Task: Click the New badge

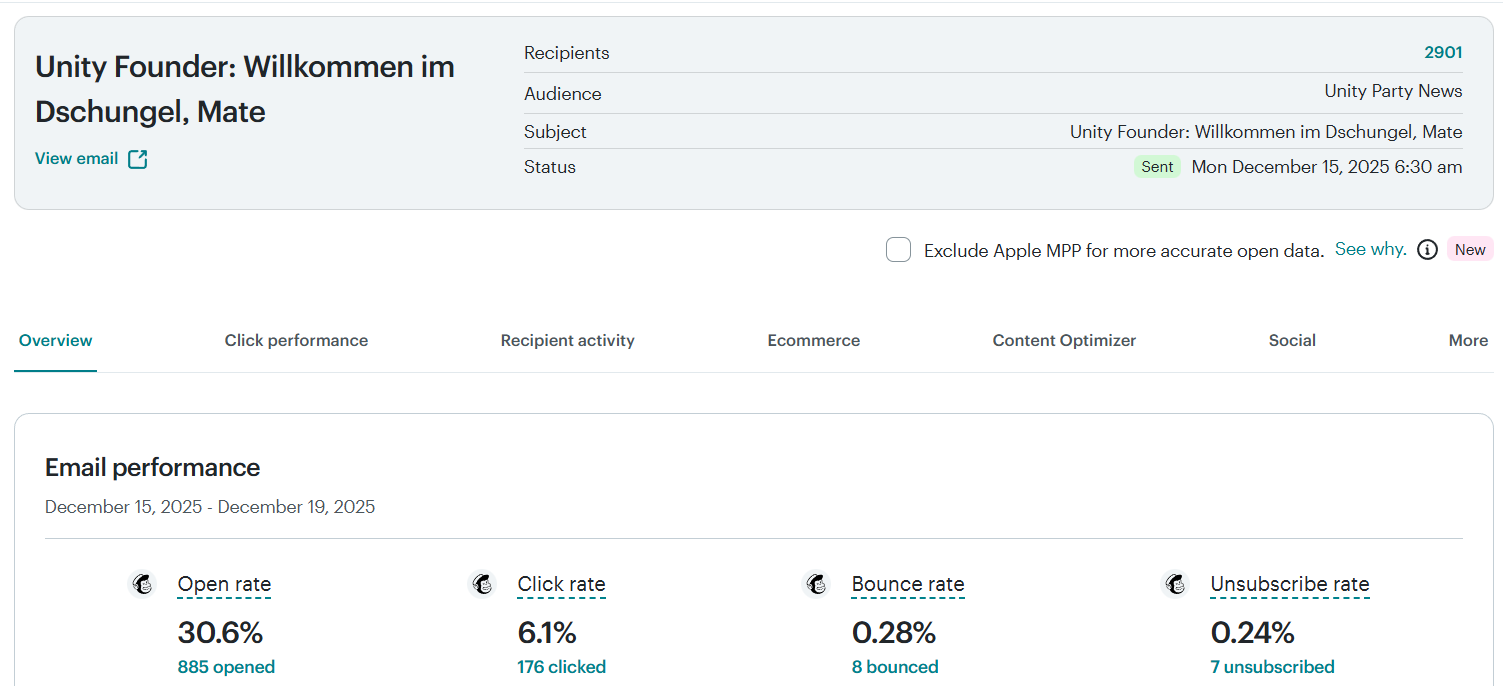Action: (x=1470, y=250)
